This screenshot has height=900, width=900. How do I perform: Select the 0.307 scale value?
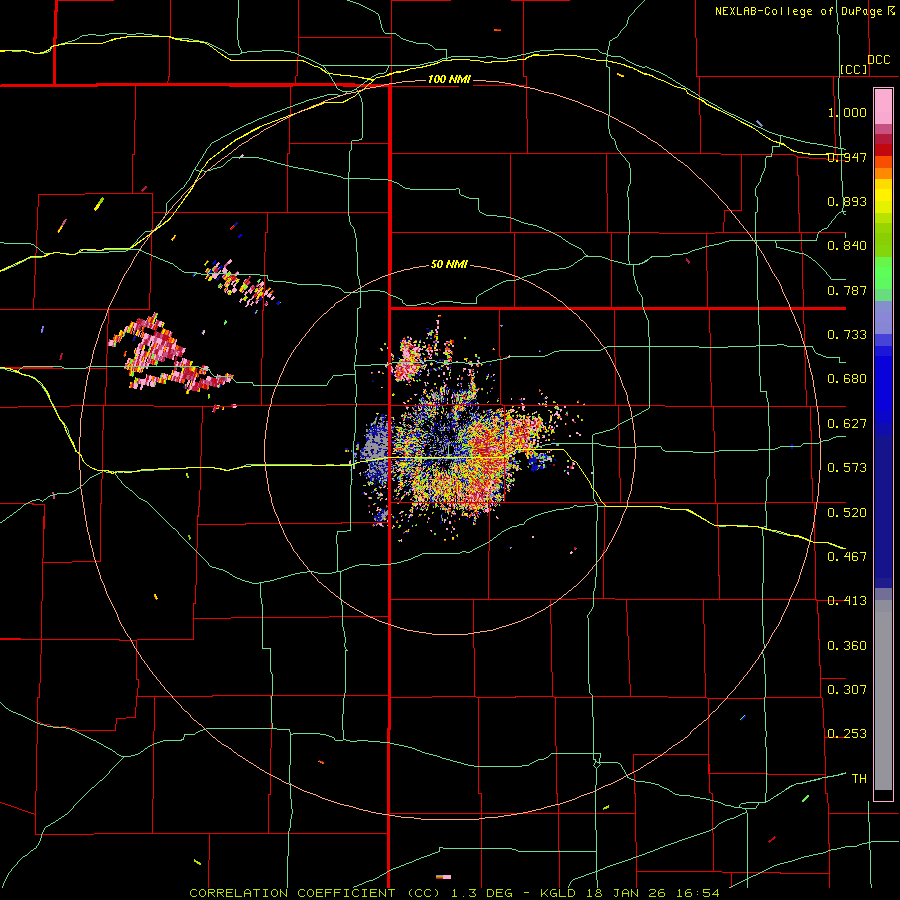pos(847,690)
